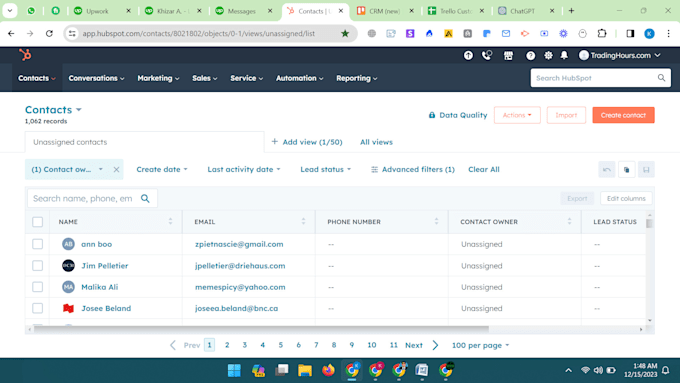Click the horizontal scrollbar of the table
This screenshot has height=383, width=680.
pyautogui.click(x=261, y=329)
